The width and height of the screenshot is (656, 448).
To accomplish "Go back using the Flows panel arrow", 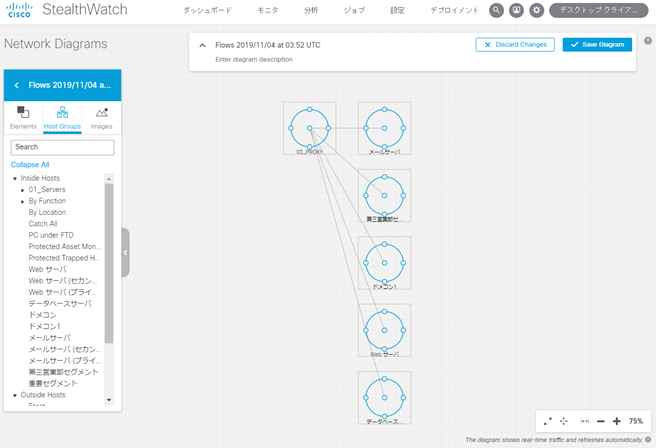I will (x=16, y=85).
